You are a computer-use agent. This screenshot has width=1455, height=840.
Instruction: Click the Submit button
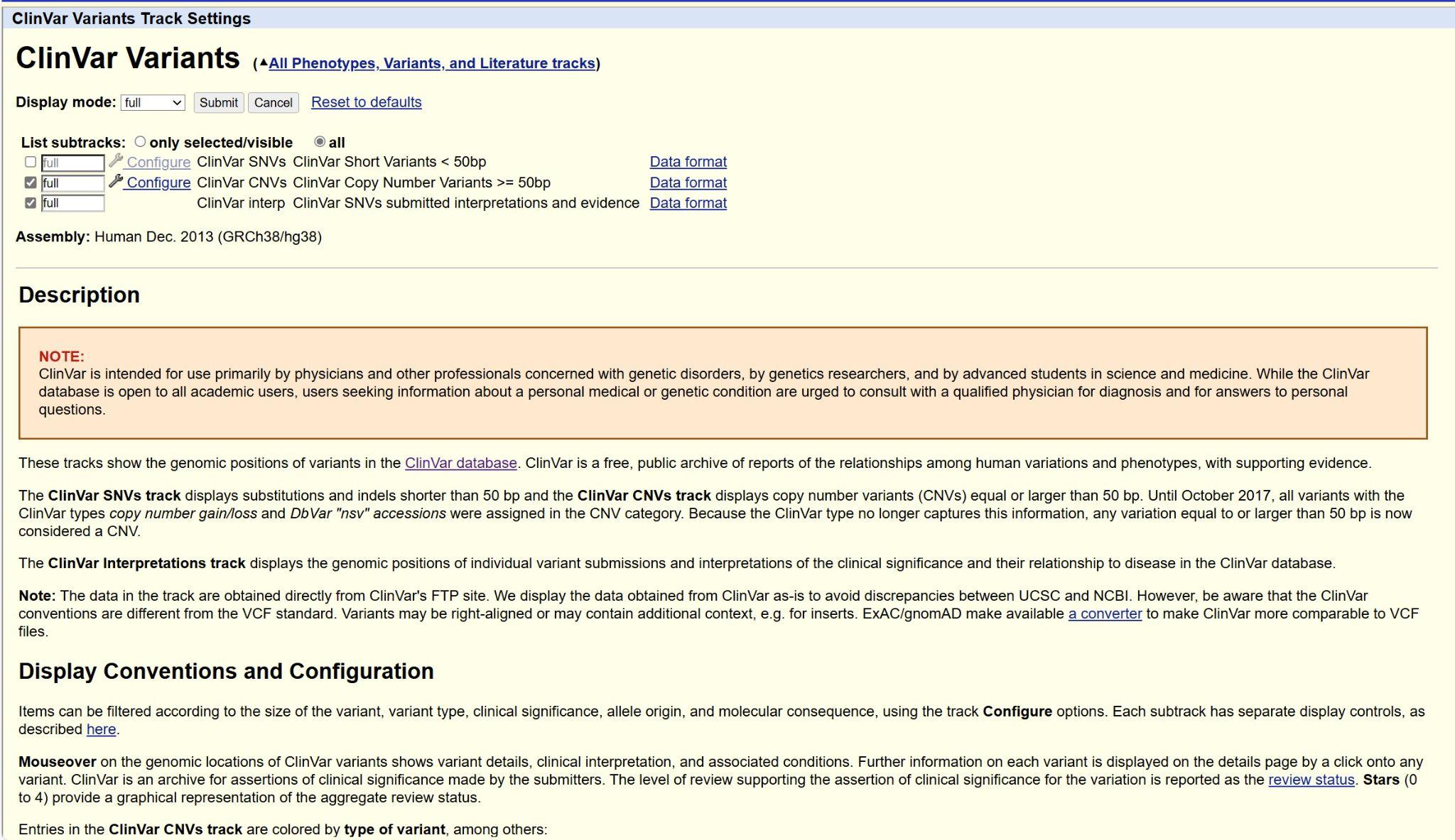click(x=219, y=102)
